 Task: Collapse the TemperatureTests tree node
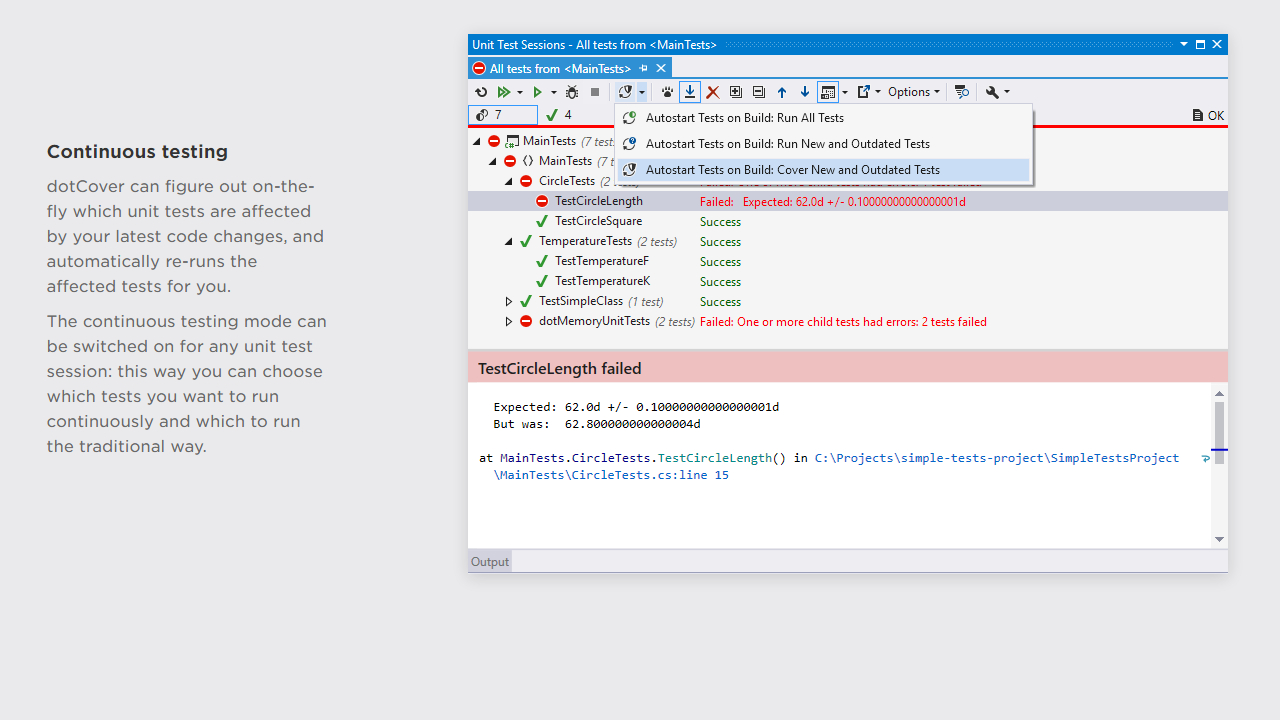509,242
